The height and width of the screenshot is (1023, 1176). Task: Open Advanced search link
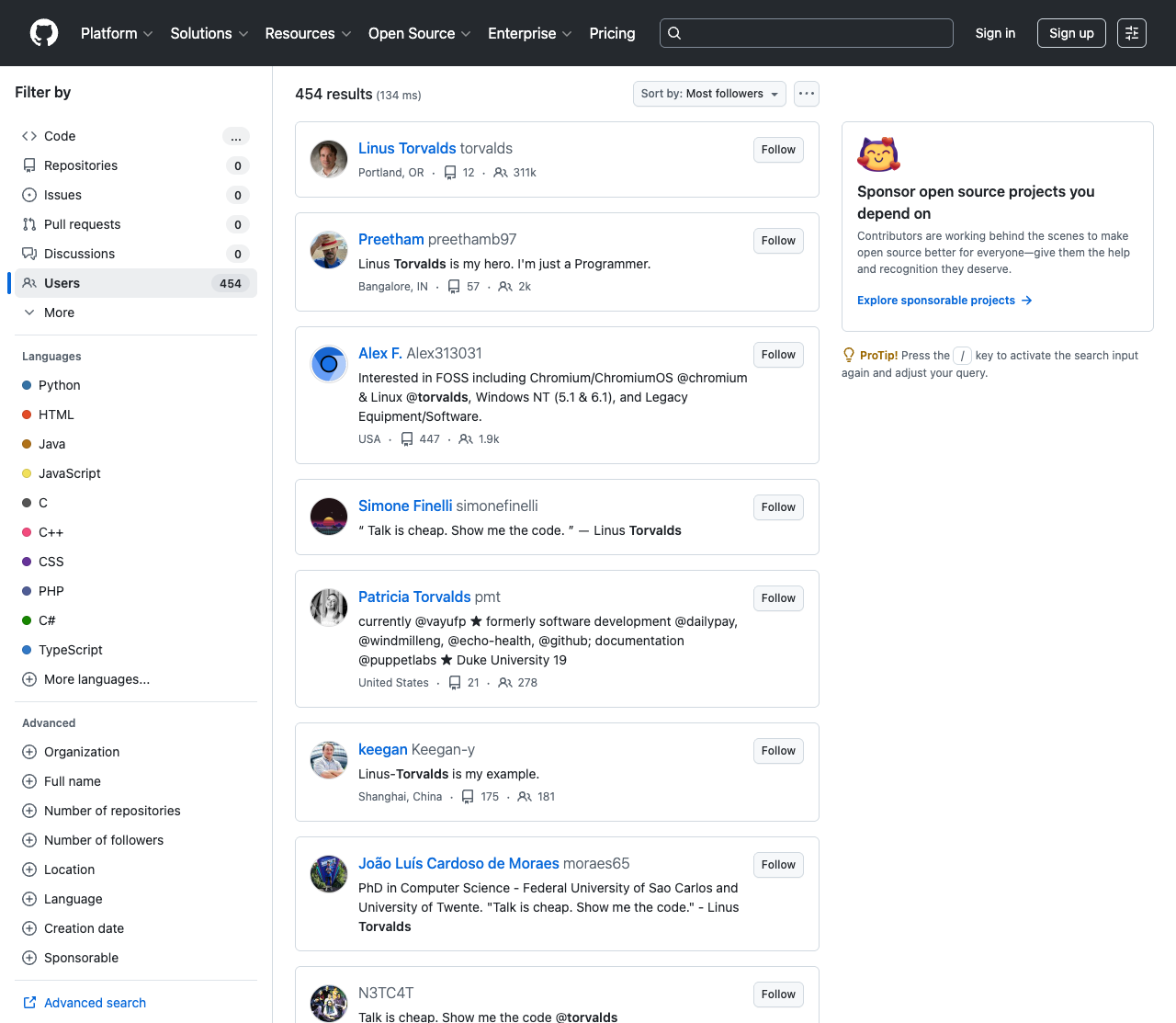coord(95,1003)
